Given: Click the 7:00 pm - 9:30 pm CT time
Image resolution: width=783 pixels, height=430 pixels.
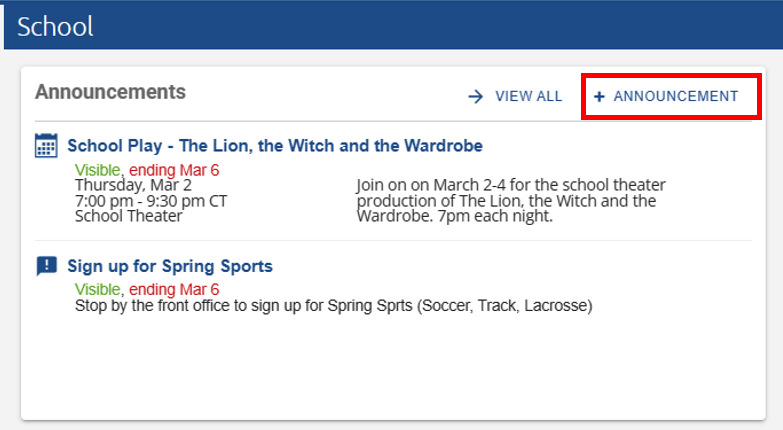Looking at the screenshot, I should pos(151,200).
